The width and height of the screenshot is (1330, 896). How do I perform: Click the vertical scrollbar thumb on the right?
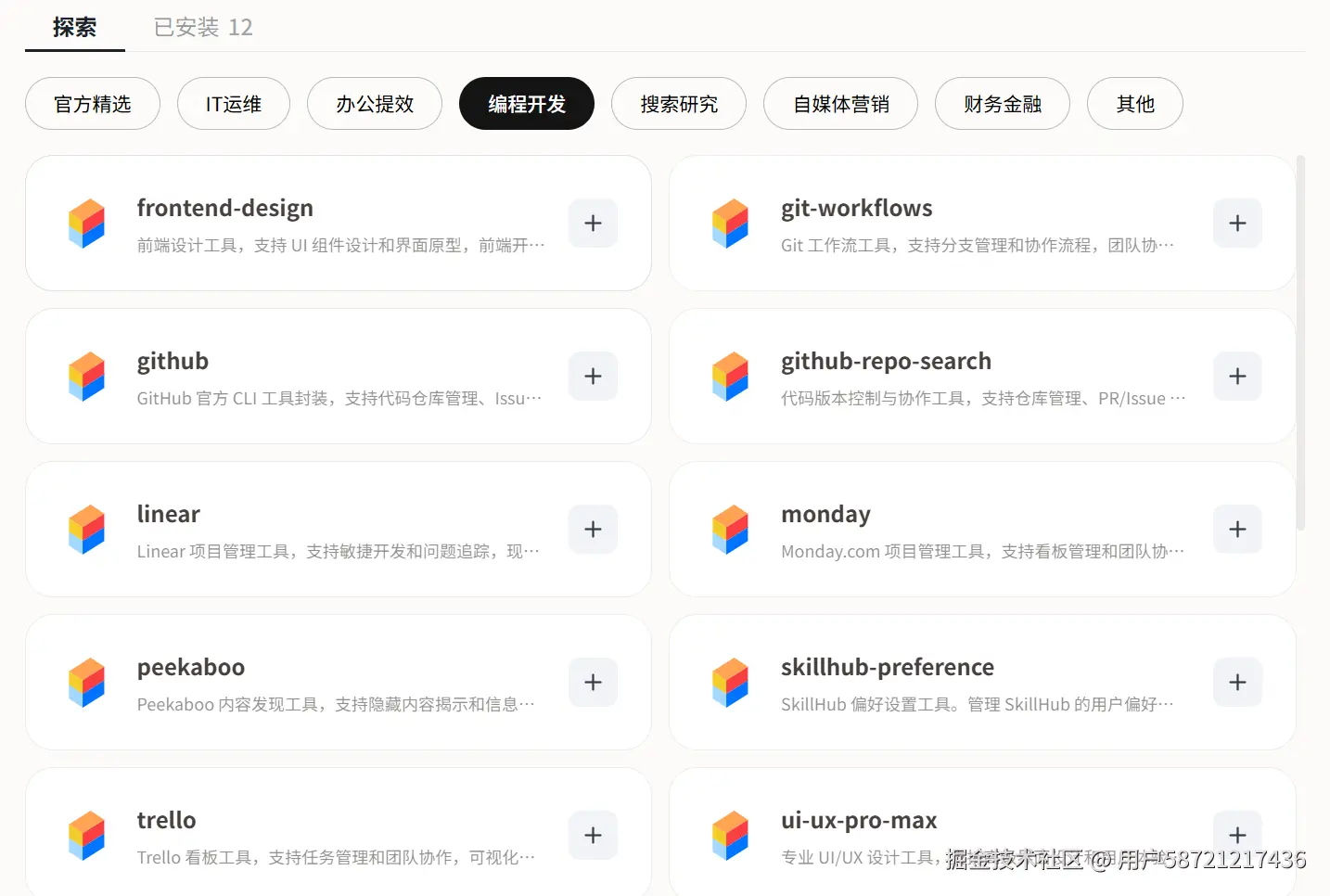point(1300,343)
